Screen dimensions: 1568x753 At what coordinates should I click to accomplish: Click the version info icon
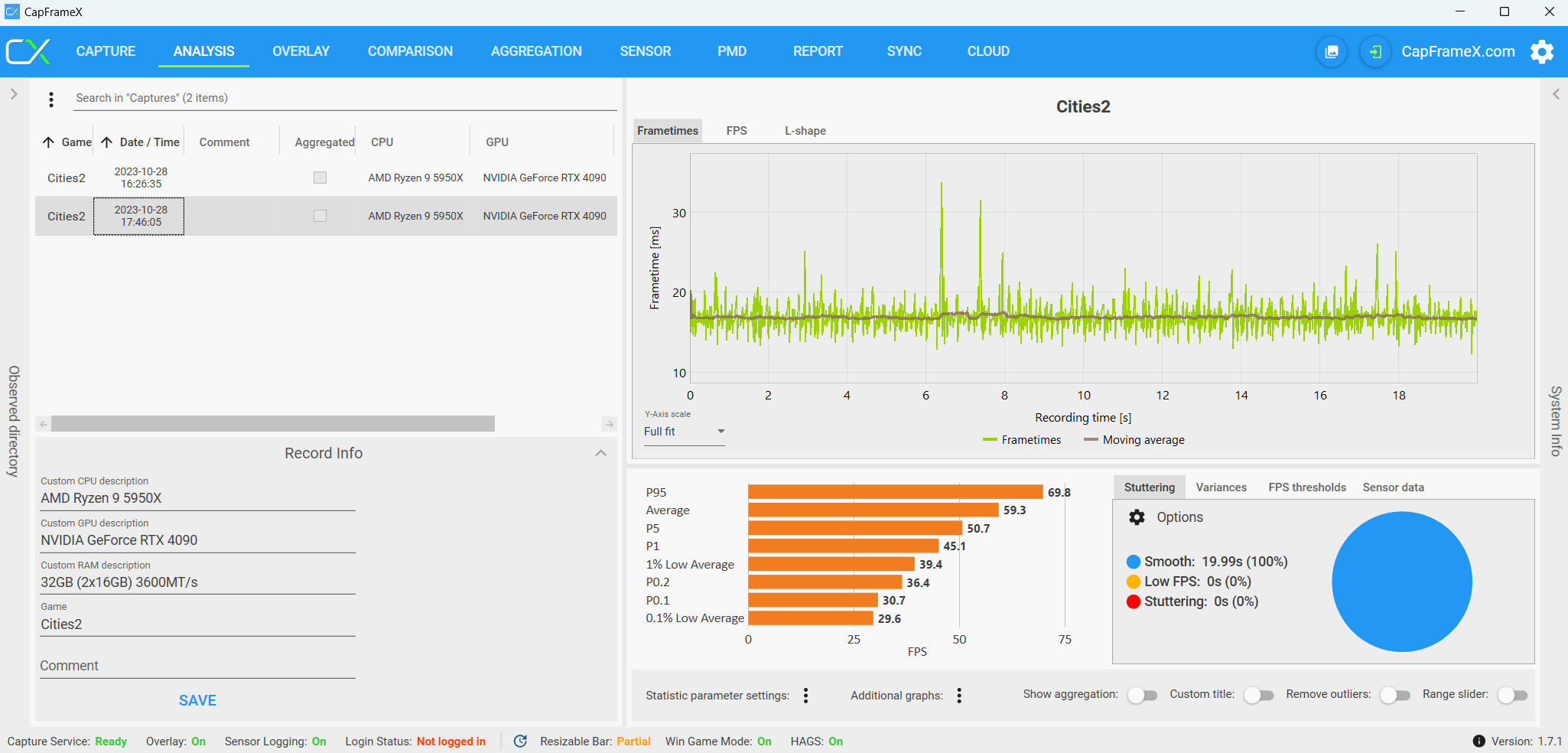click(1479, 741)
